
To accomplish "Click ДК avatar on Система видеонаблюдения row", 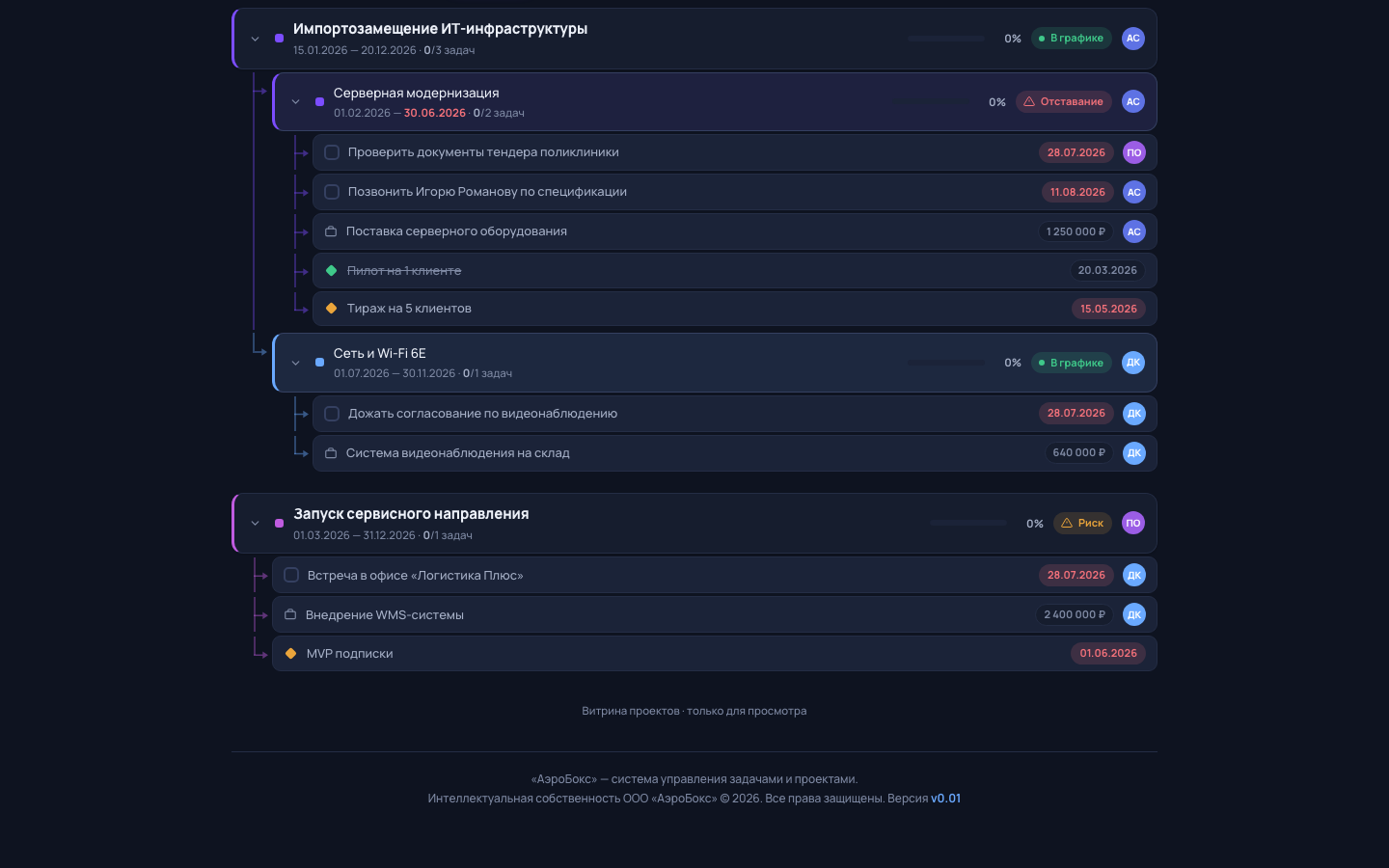I will click(1134, 453).
